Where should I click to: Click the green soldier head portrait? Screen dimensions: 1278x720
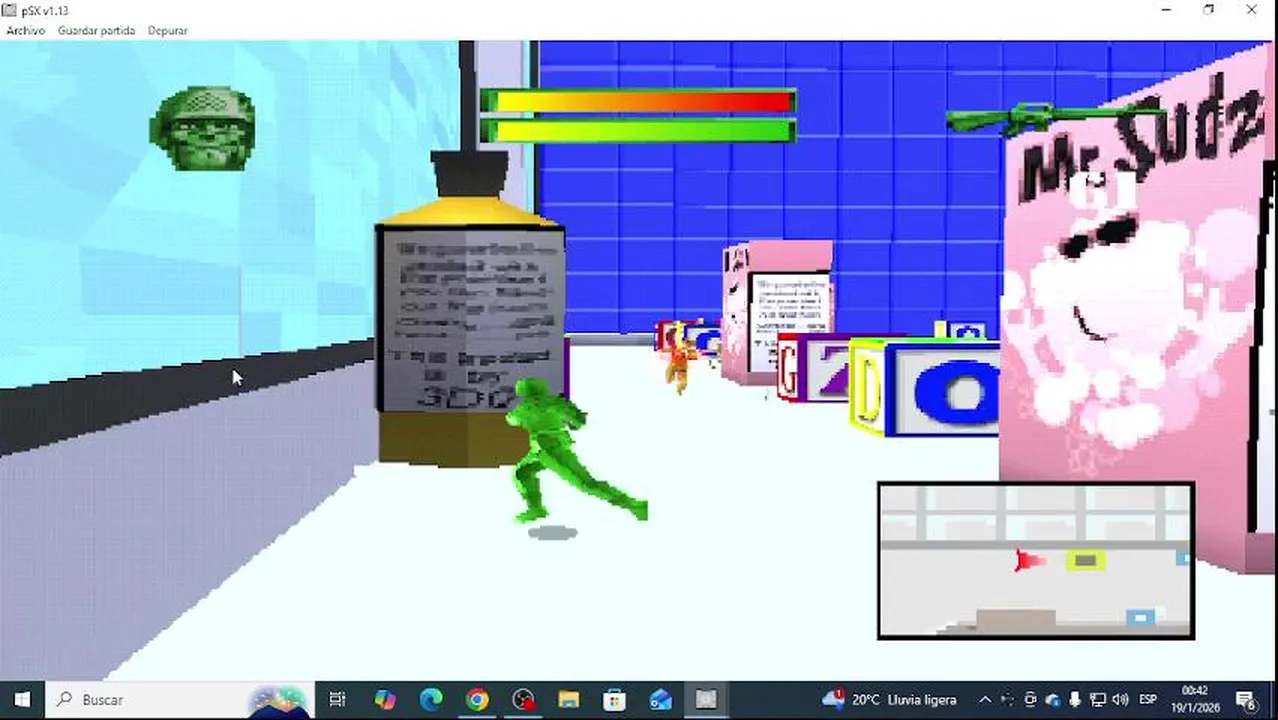pyautogui.click(x=202, y=128)
